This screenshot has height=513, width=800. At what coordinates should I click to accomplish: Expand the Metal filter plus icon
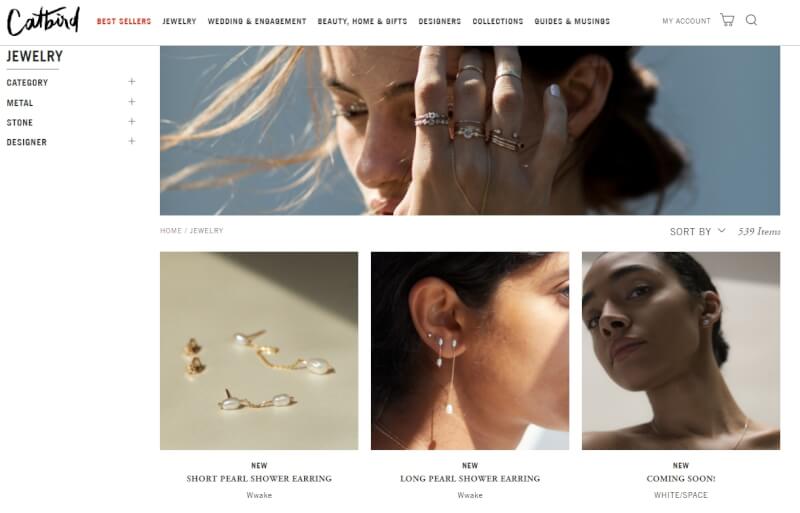coord(132,102)
